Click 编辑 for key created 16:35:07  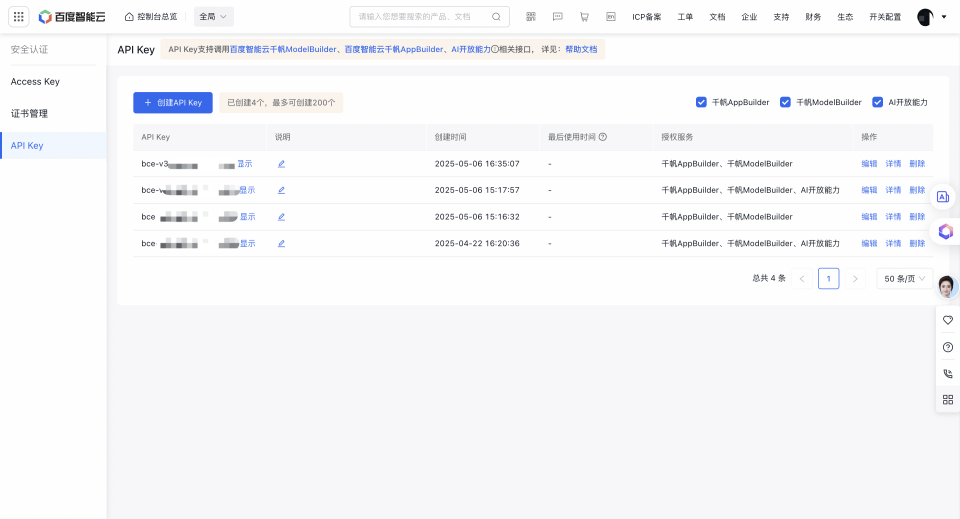point(869,163)
